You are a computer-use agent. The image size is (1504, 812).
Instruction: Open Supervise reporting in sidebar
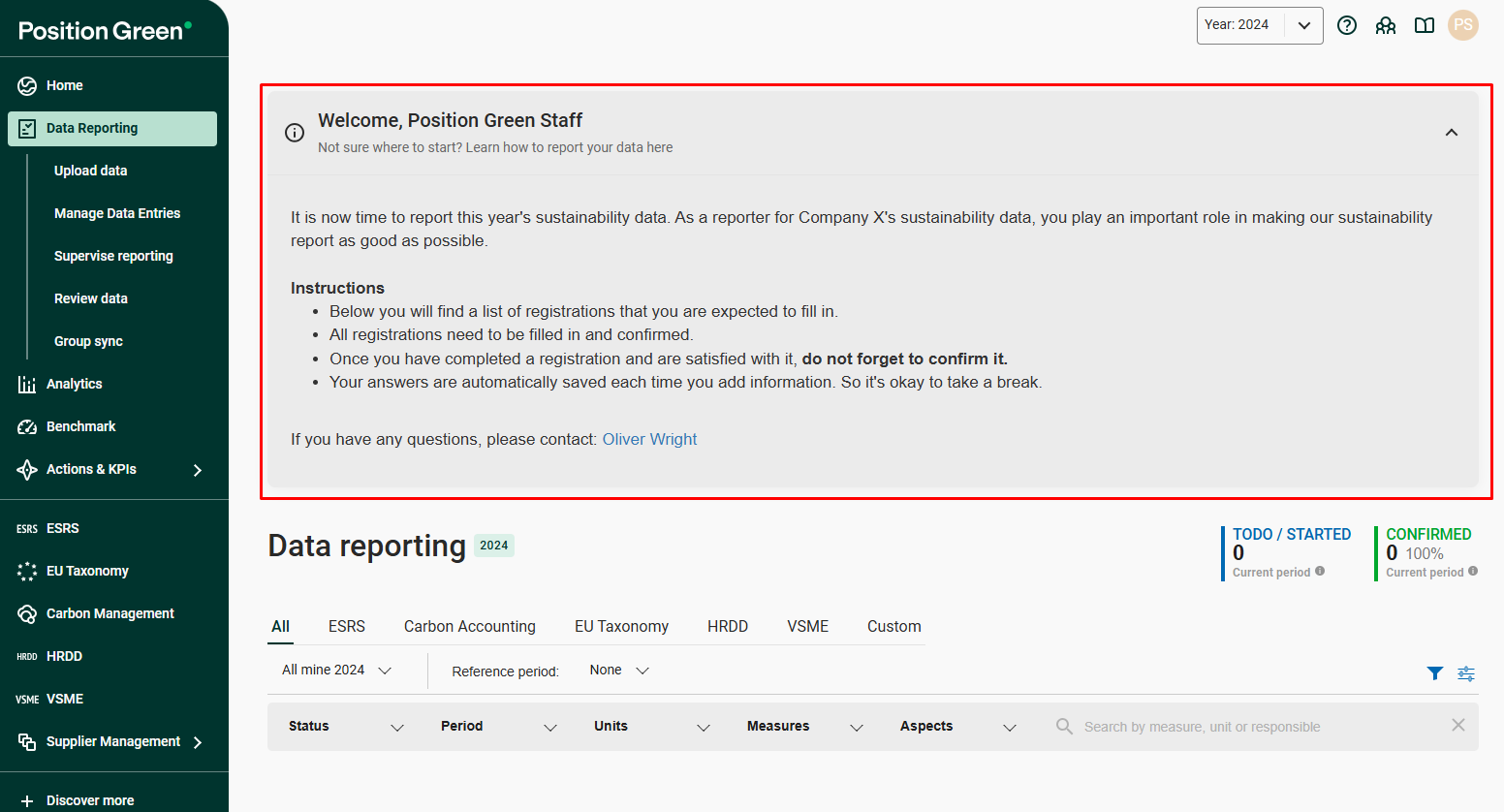[113, 256]
